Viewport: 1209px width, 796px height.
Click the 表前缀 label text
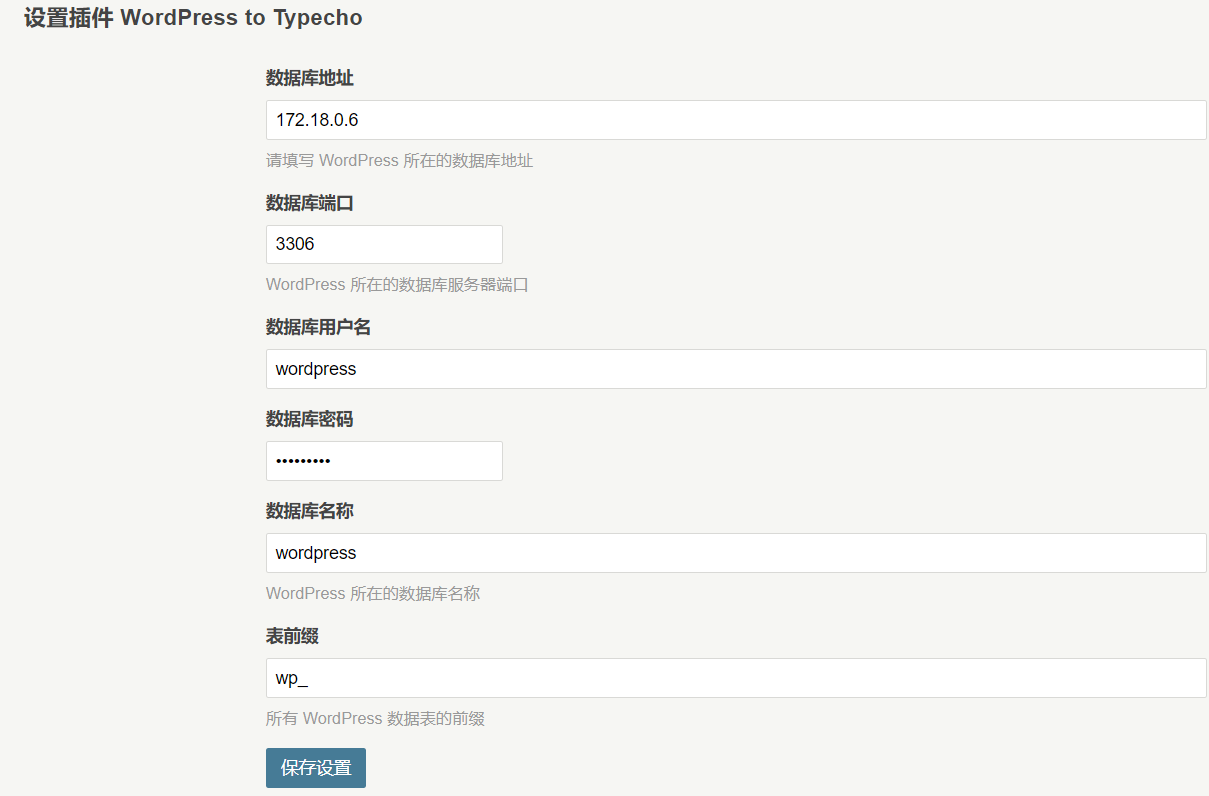[292, 636]
